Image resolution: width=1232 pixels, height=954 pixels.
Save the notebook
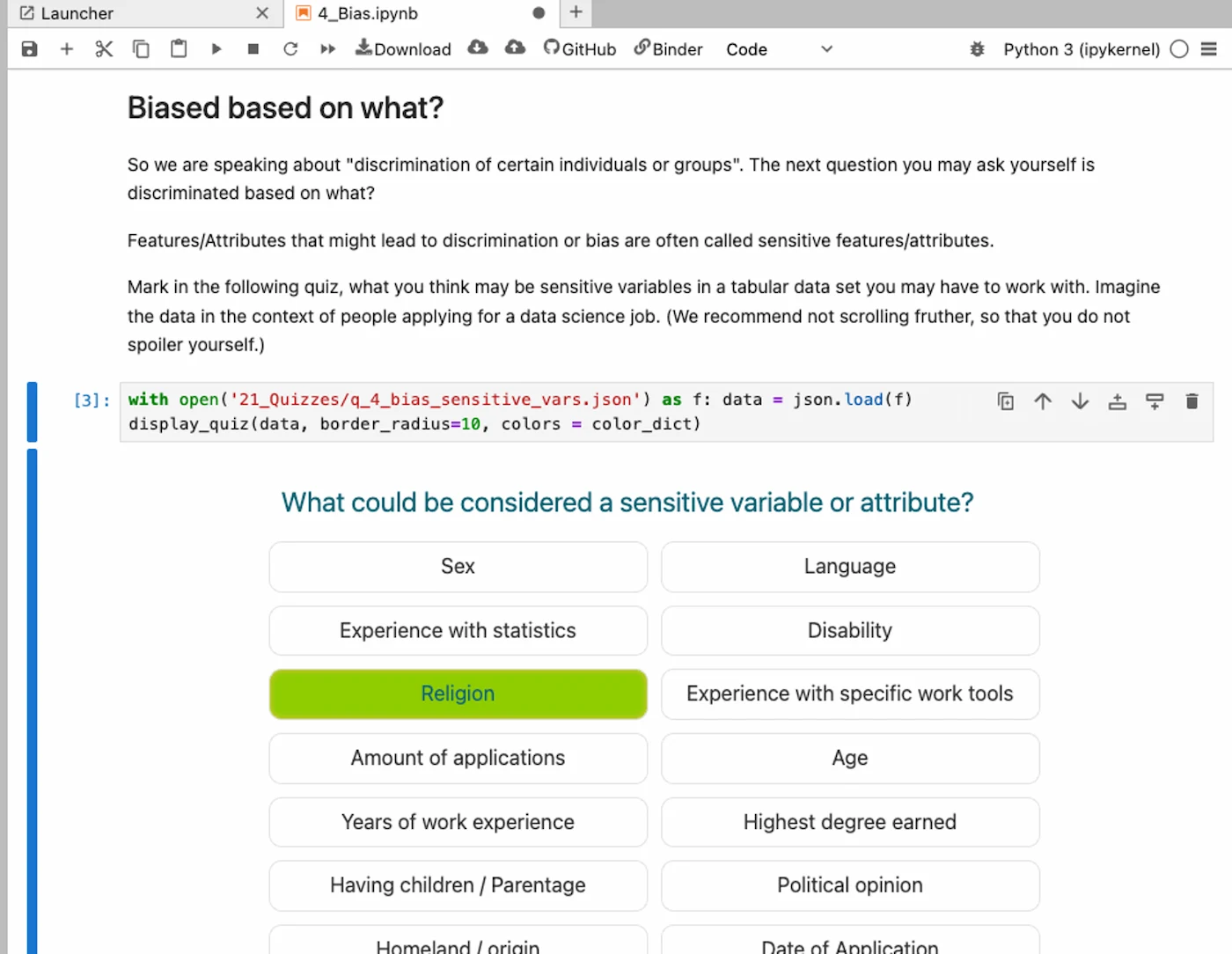coord(29,49)
